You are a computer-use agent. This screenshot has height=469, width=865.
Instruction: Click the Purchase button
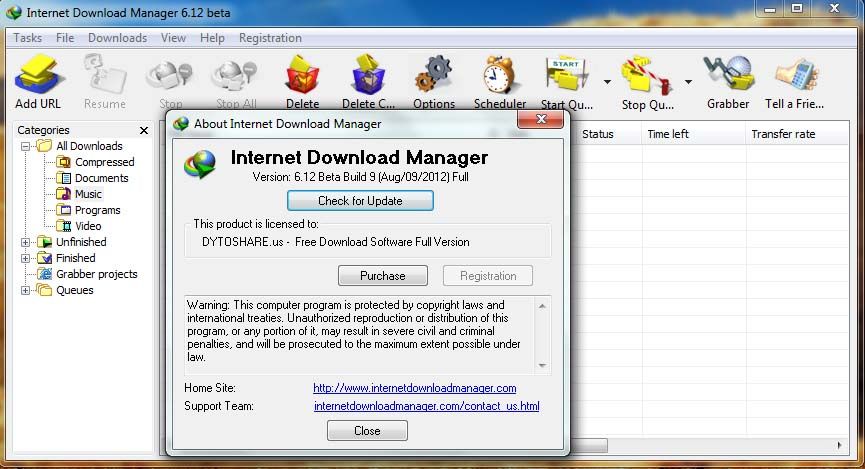(383, 276)
